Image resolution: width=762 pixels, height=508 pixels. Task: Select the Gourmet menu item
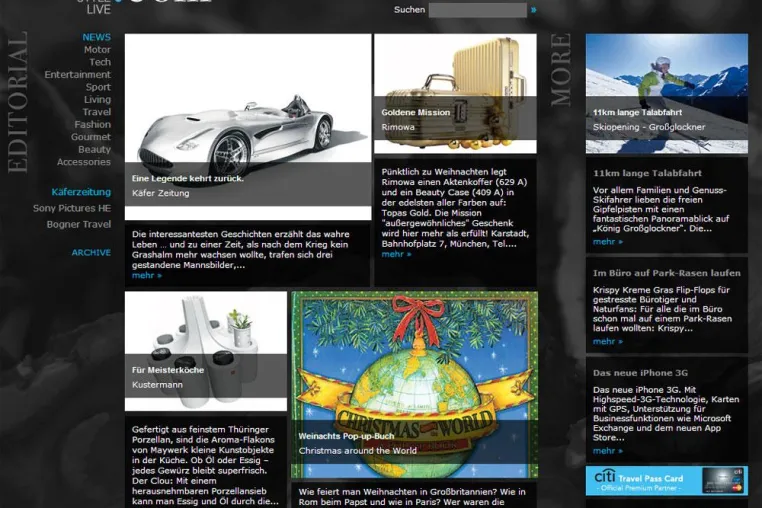coord(91,137)
